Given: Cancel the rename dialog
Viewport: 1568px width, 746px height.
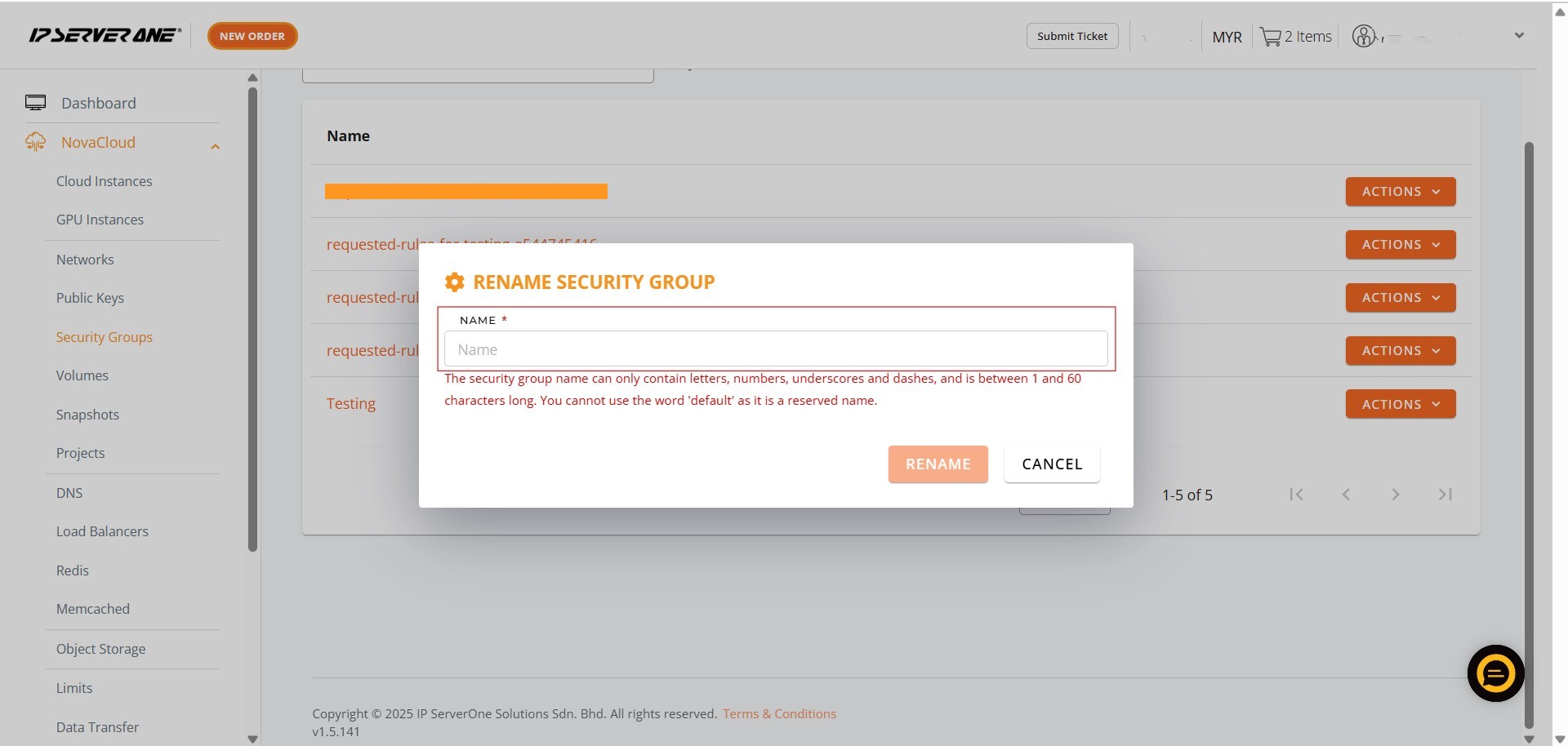Looking at the screenshot, I should (x=1051, y=464).
